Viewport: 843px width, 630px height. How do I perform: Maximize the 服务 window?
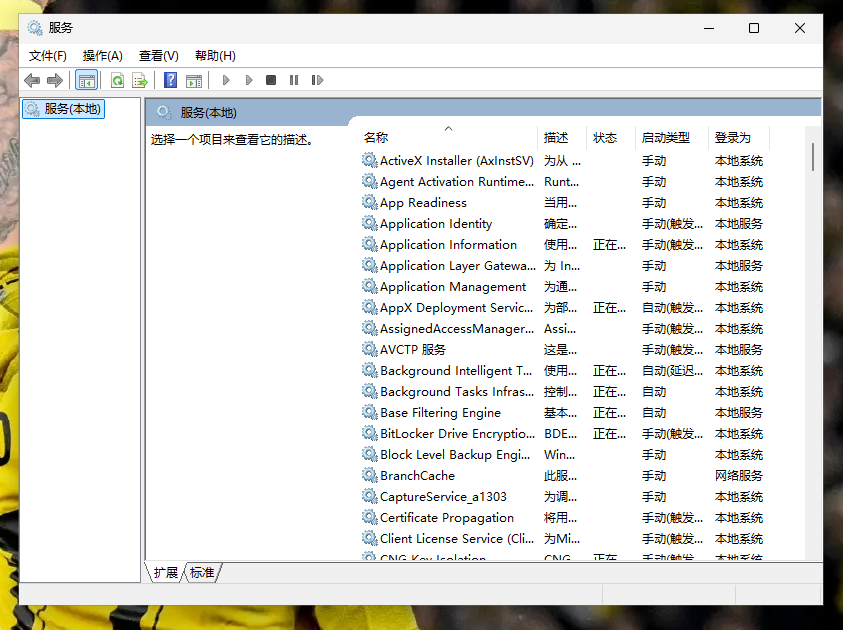(754, 28)
